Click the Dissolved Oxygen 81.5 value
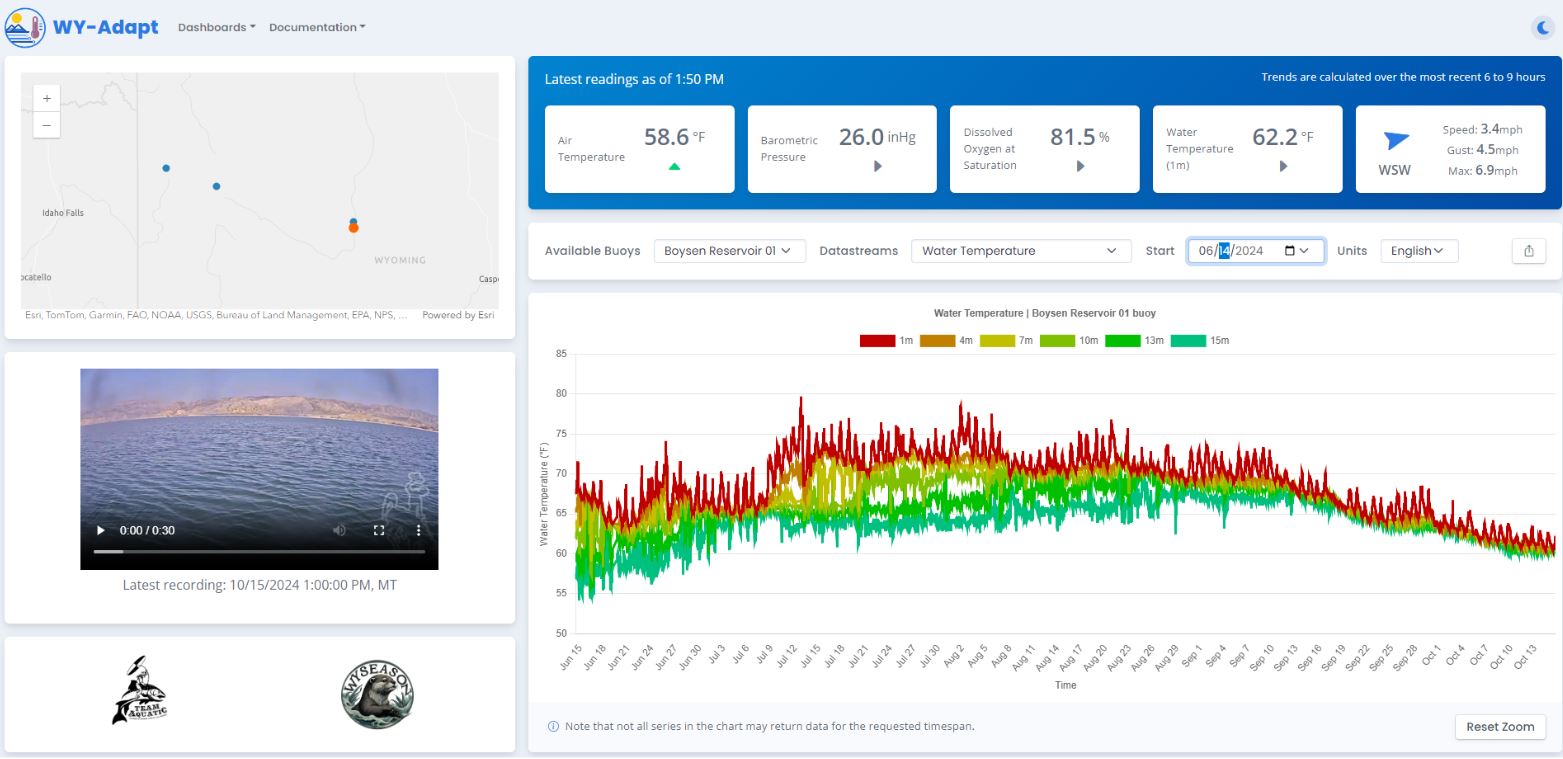The image size is (1563, 759). click(1073, 137)
